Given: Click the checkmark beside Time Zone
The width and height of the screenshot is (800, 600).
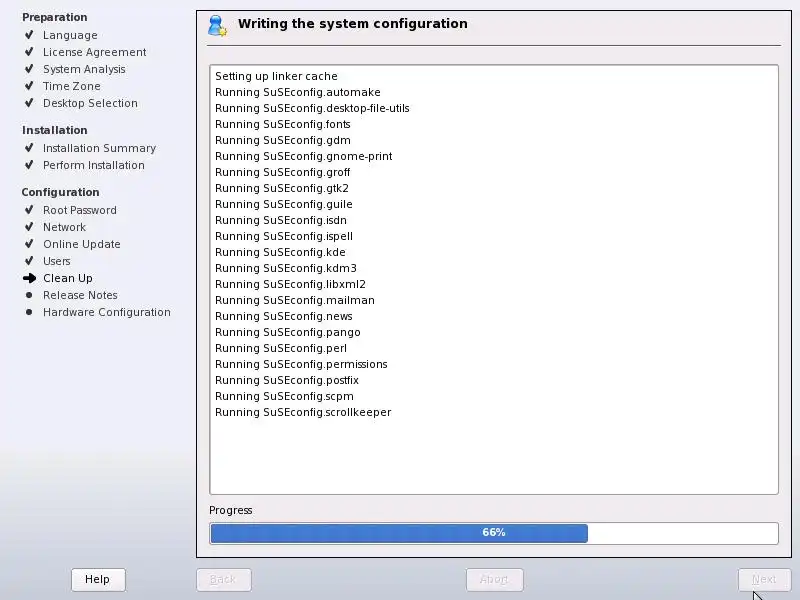Looking at the screenshot, I should (x=29, y=86).
